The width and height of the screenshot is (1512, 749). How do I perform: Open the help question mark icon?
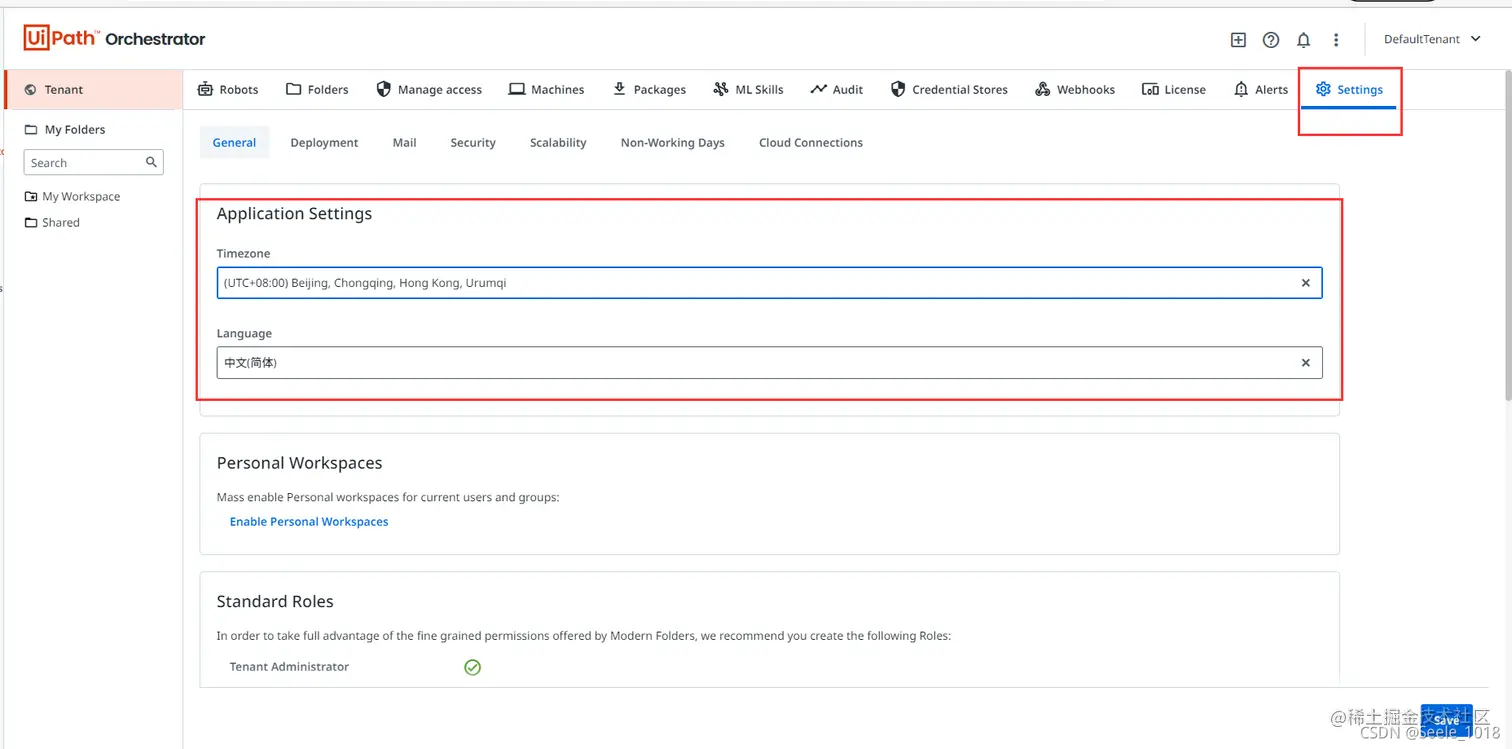1271,40
